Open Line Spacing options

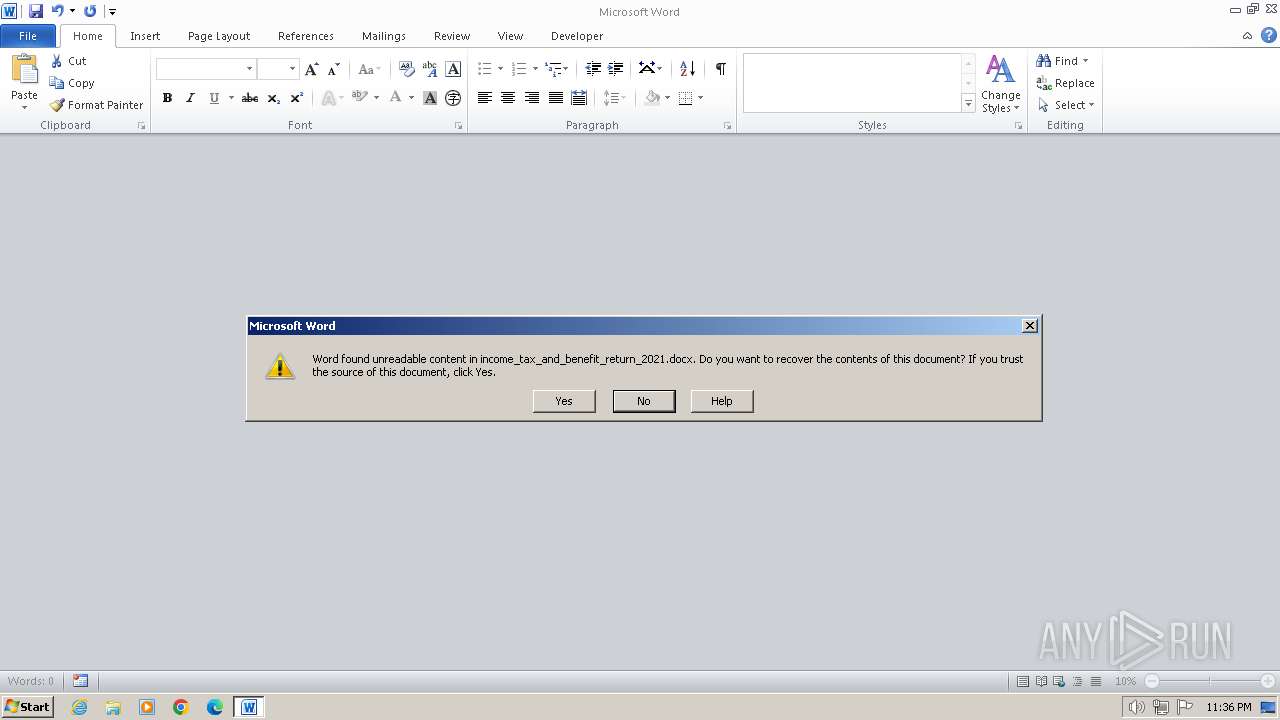614,98
